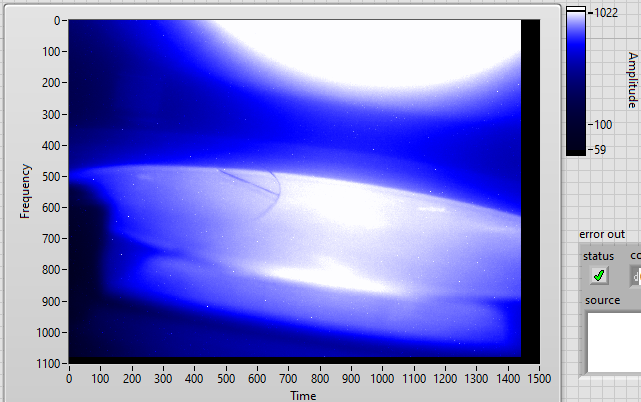
Task: Click the white overflow color box atop ramp
Action: pos(576,9)
